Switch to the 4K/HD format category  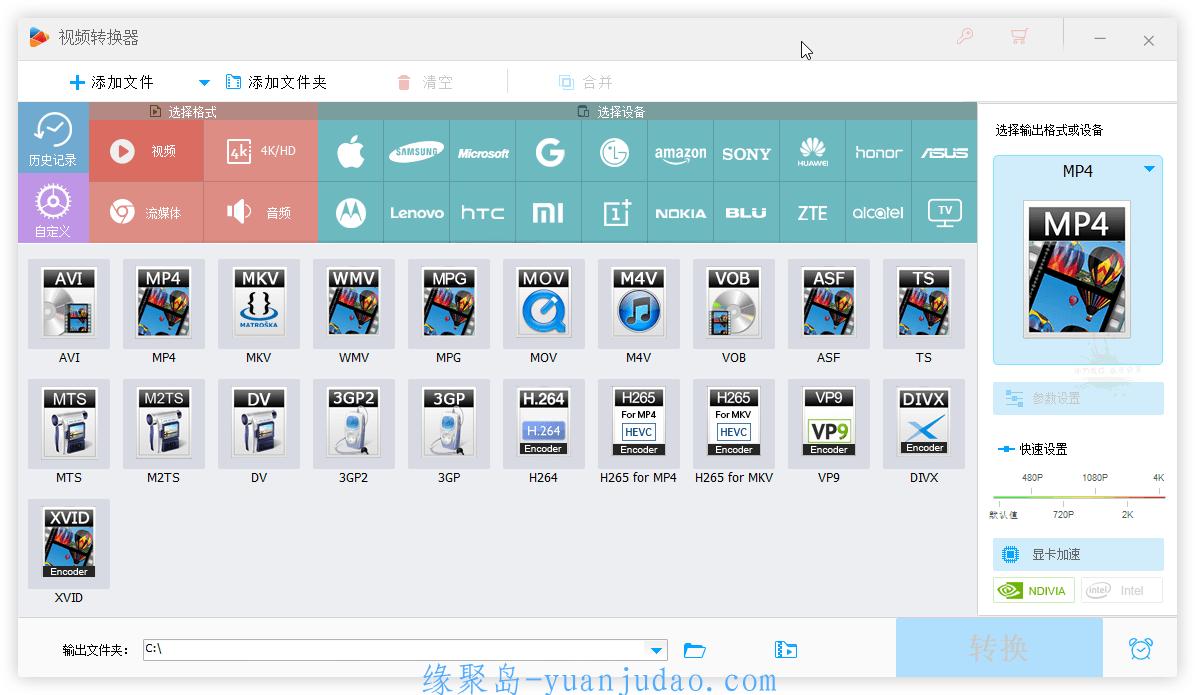pos(261,151)
